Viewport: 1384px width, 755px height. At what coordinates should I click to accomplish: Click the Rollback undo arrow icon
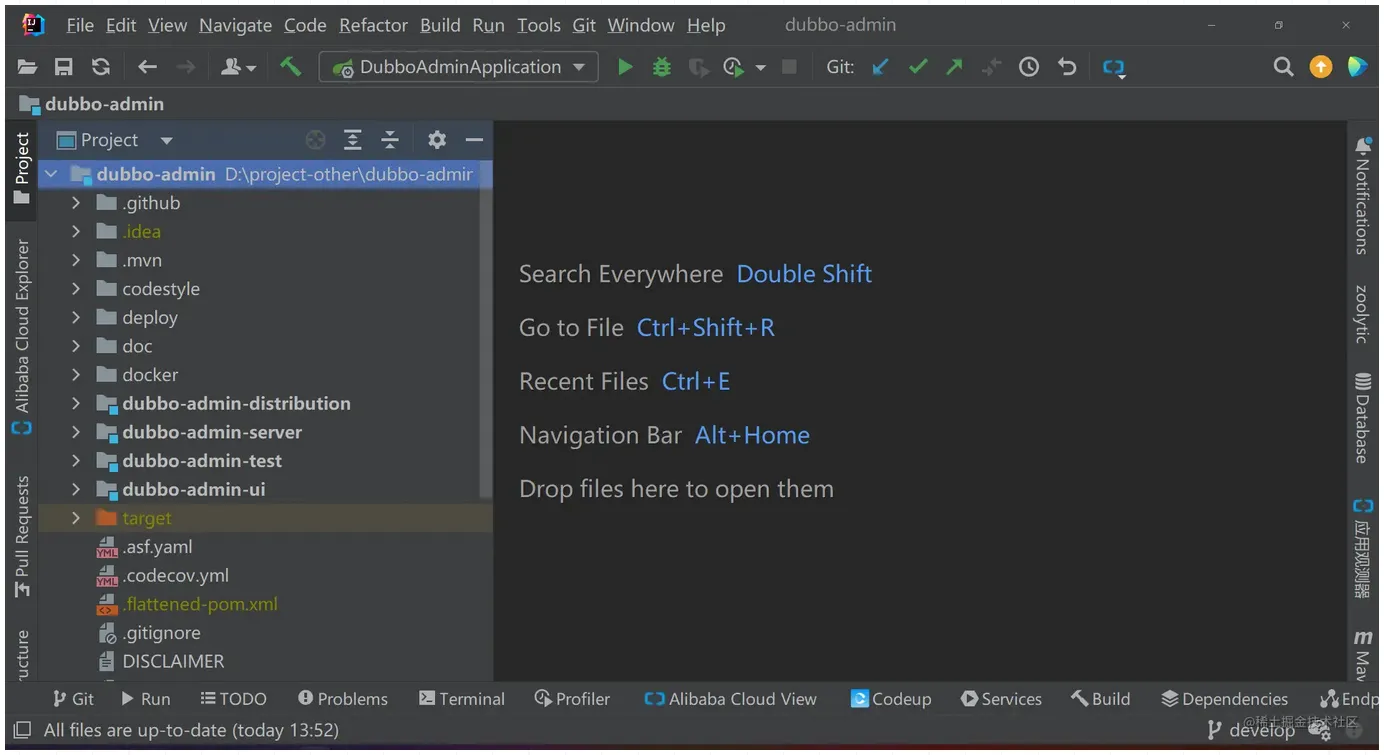[1067, 67]
